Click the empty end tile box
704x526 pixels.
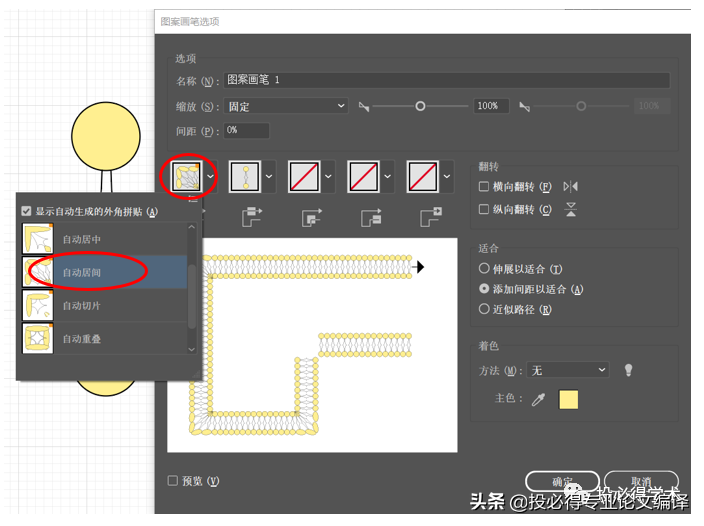click(x=423, y=177)
